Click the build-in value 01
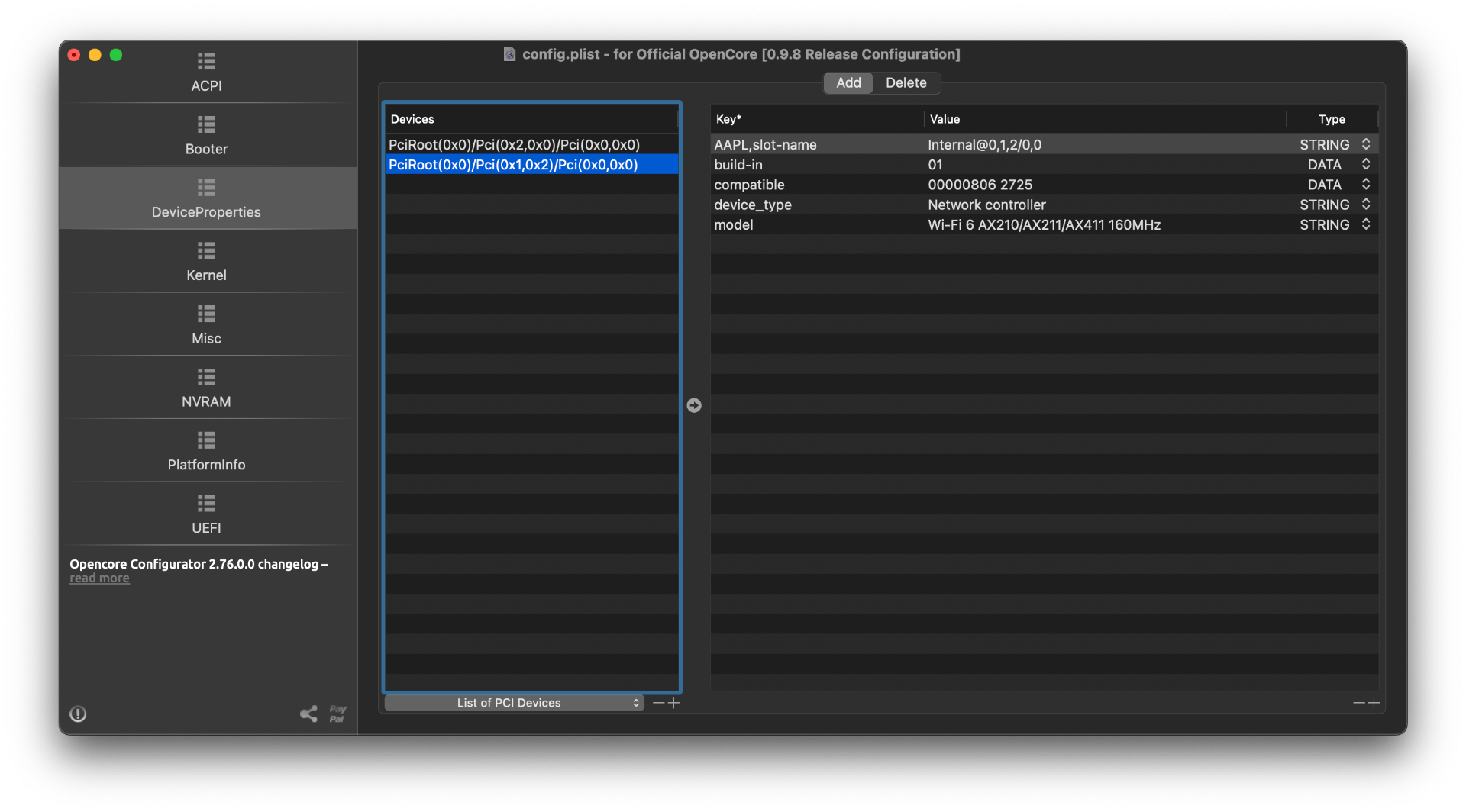1466x812 pixels. [935, 164]
